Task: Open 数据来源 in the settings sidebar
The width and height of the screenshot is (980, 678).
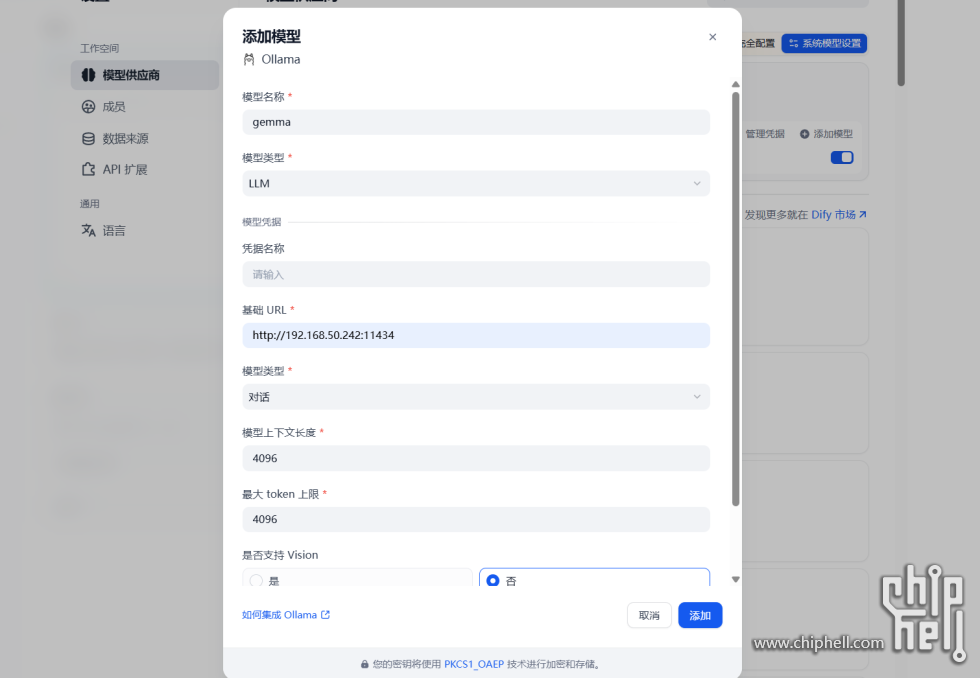Action: click(x=144, y=138)
